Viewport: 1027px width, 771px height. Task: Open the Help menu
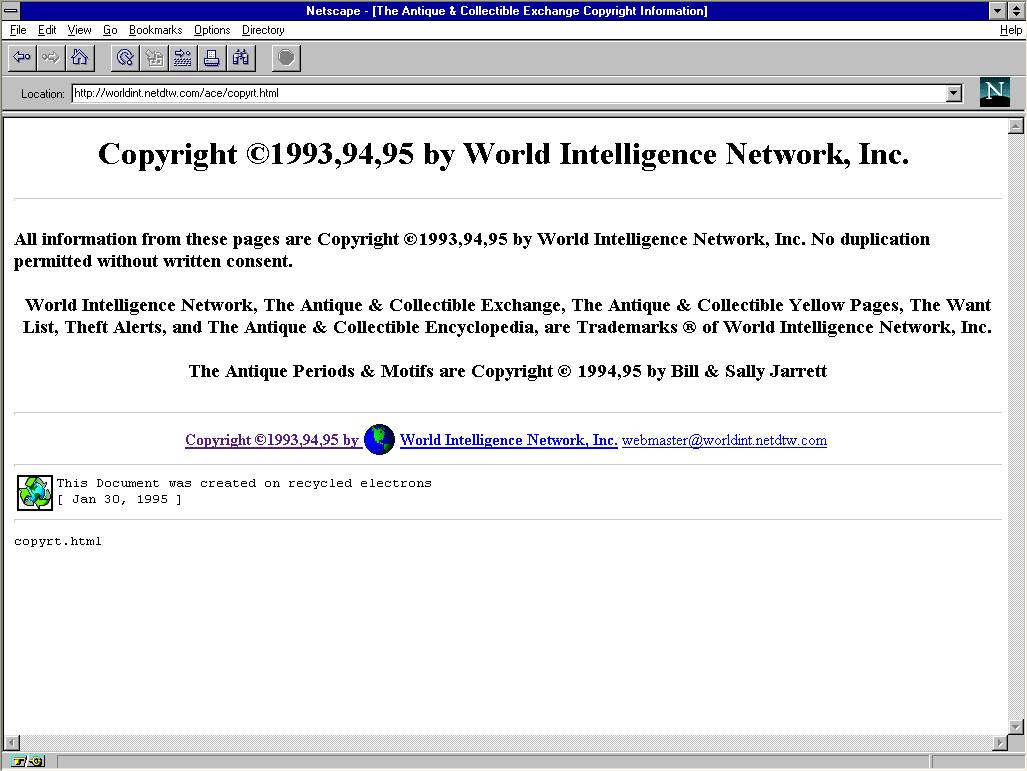click(1010, 30)
